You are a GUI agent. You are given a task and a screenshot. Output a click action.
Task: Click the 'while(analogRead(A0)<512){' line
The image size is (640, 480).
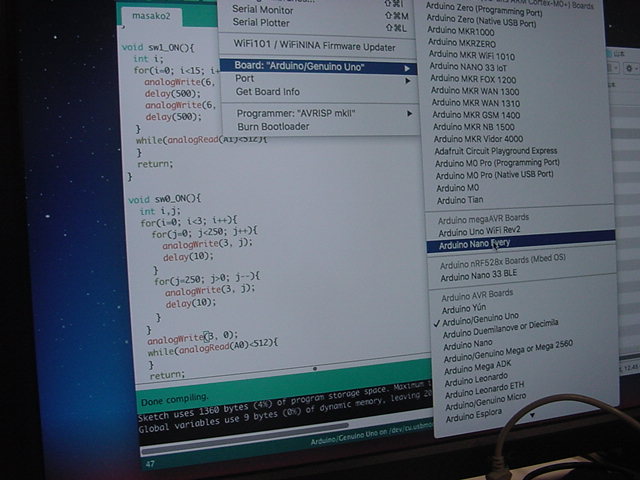pyautogui.click(x=213, y=347)
